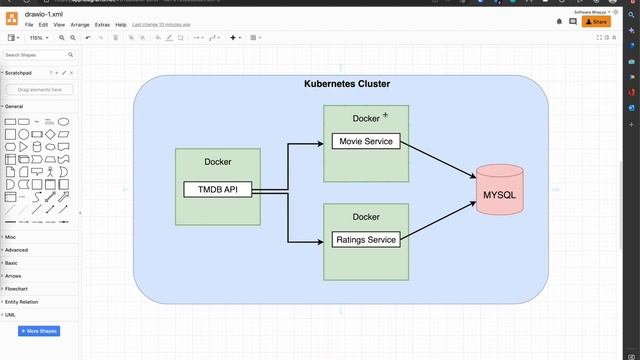Viewport: 640px width, 360px height.
Task: Click the redo arrow icon
Action: coord(100,38)
